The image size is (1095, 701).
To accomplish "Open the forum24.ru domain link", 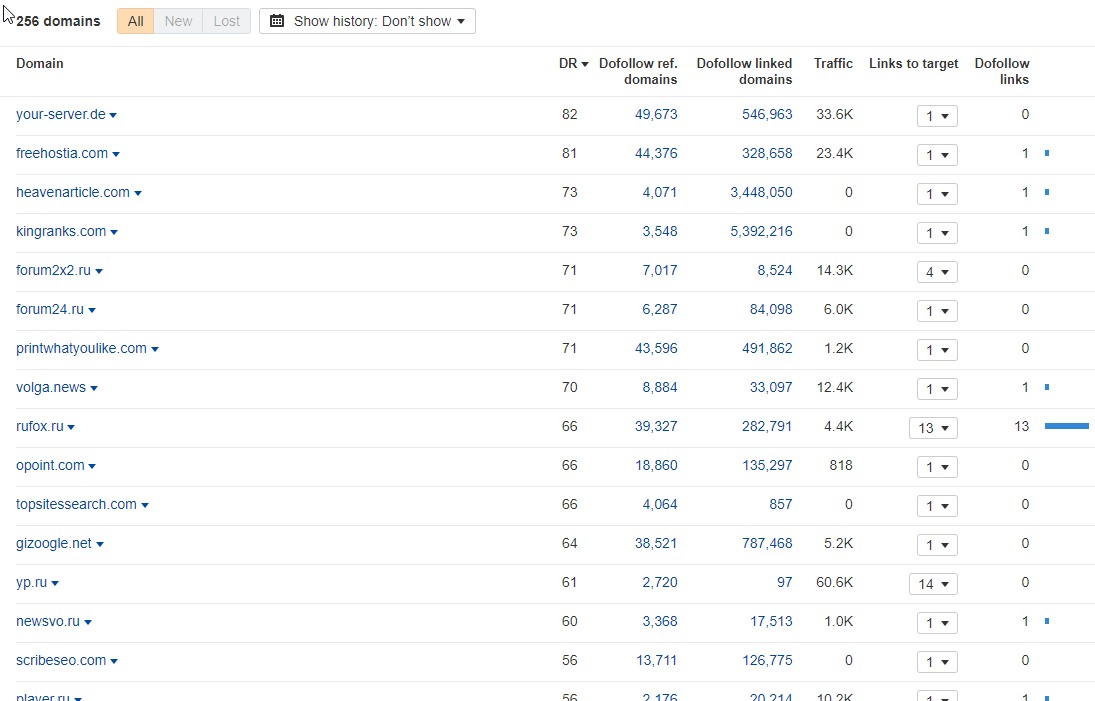I will click(x=50, y=310).
